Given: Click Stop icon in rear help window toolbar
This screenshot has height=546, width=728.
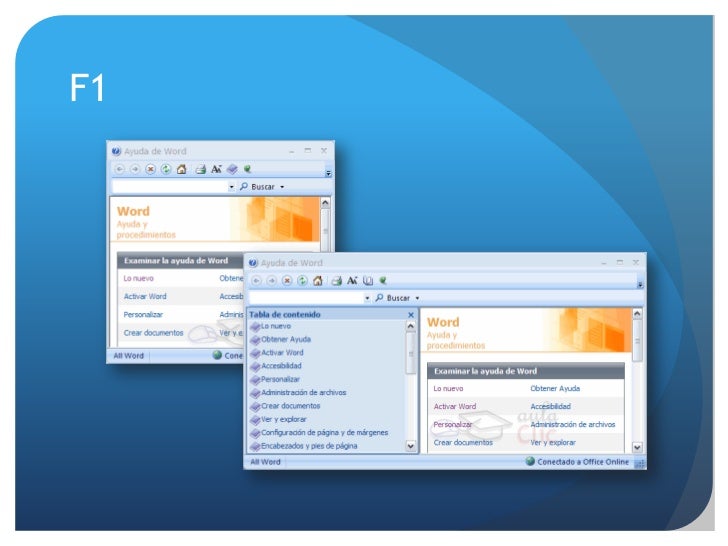Looking at the screenshot, I should pos(150,169).
